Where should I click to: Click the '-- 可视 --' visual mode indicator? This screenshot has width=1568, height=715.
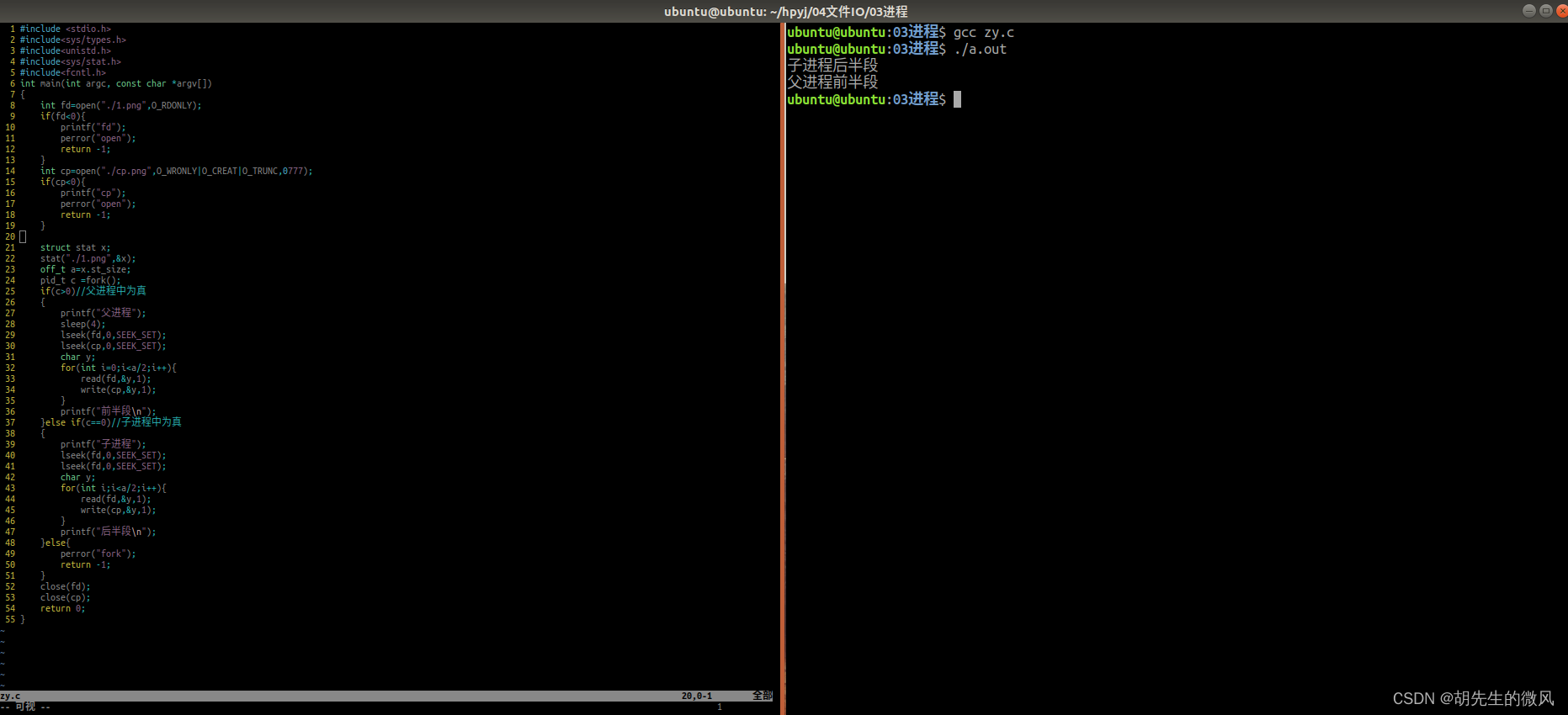point(25,707)
